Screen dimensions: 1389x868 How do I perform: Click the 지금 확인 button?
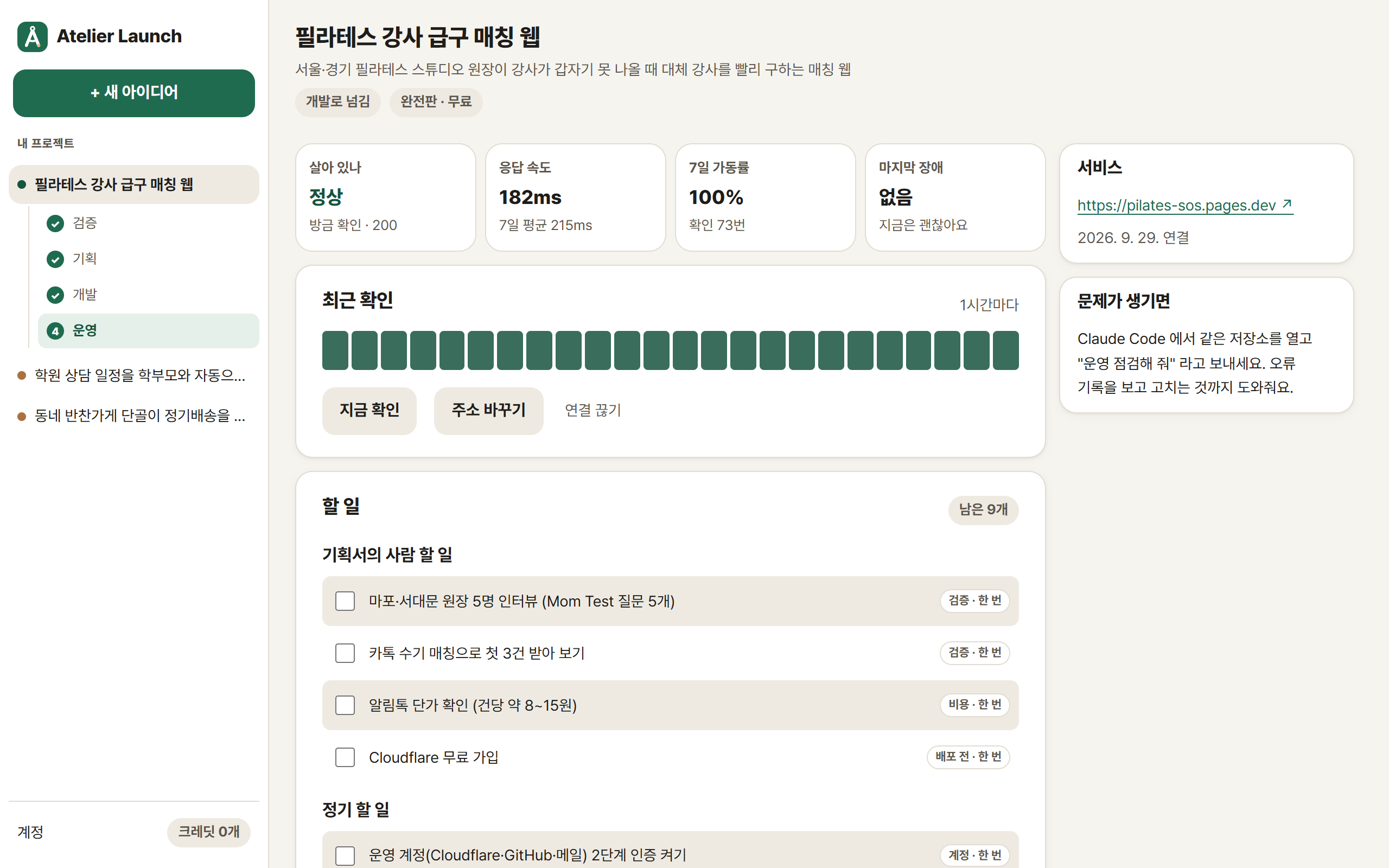click(369, 411)
